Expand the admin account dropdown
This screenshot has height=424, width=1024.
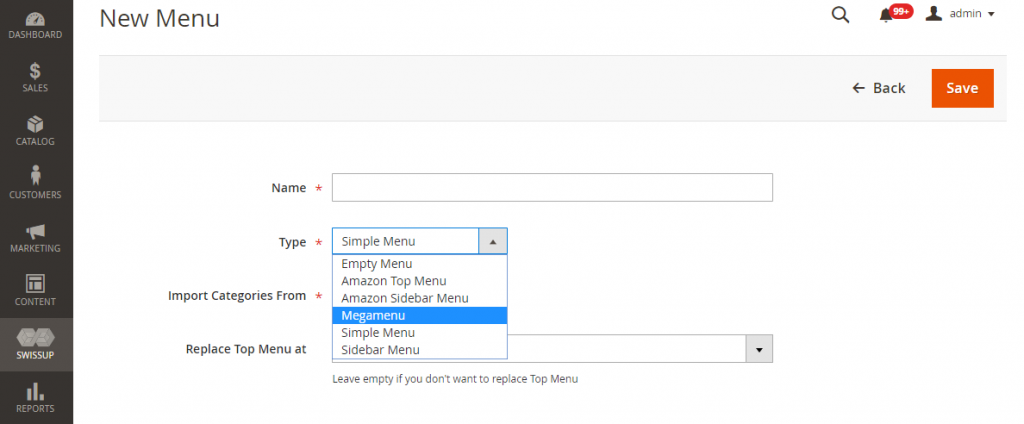click(961, 14)
